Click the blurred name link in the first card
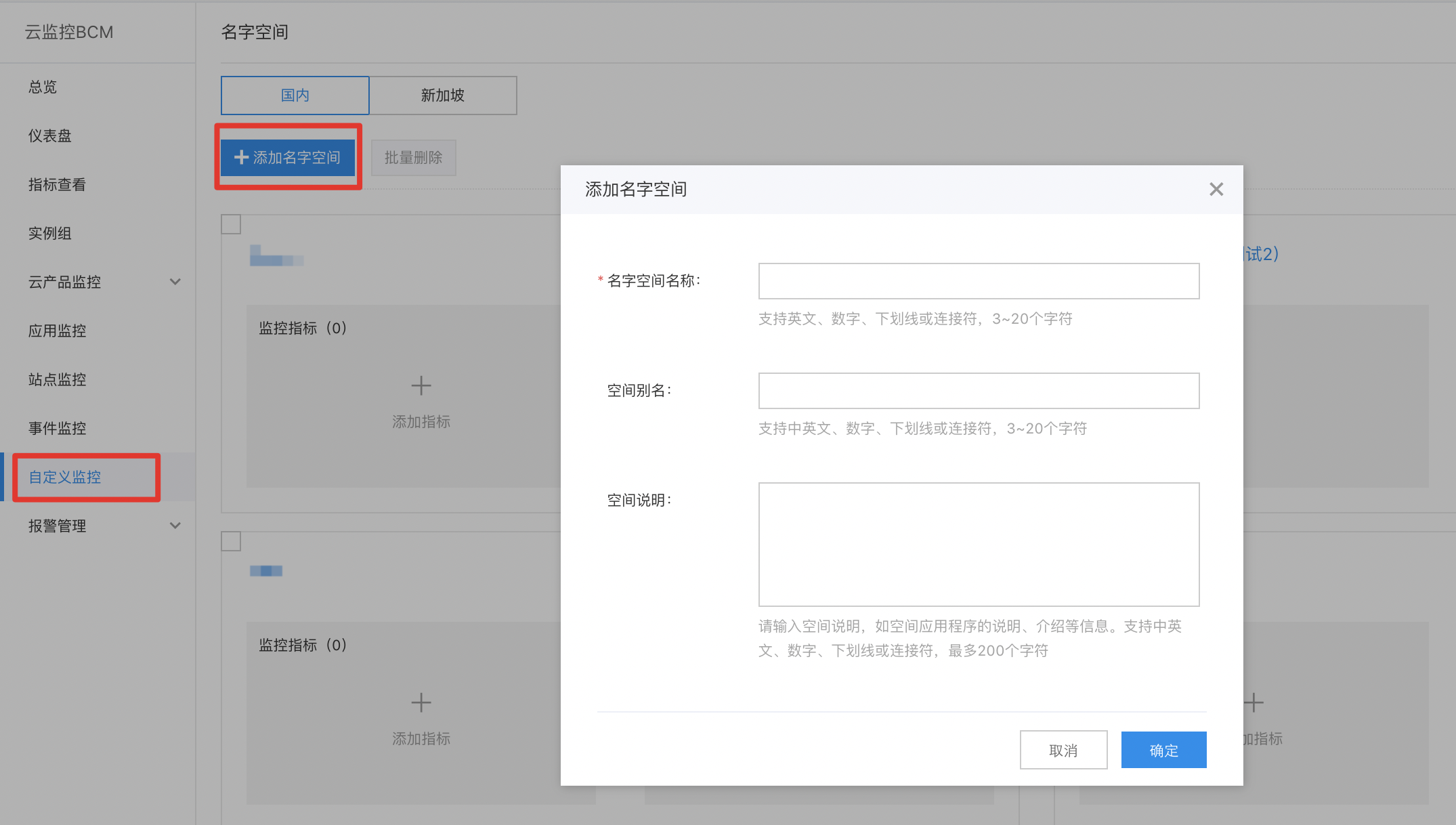This screenshot has height=825, width=1456. click(276, 255)
